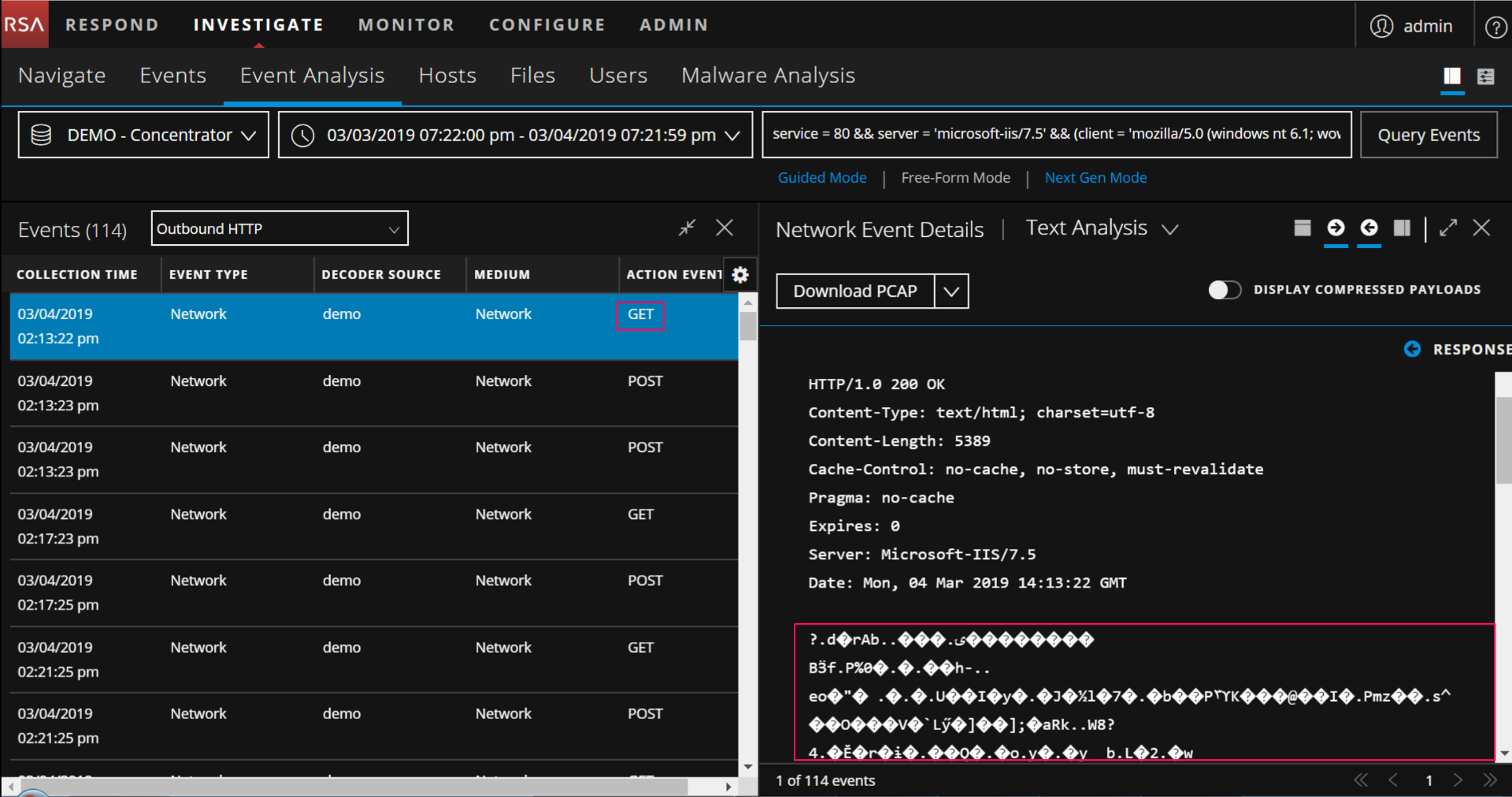Open the Monitor top menu
The image size is (1512, 797).
[x=406, y=25]
